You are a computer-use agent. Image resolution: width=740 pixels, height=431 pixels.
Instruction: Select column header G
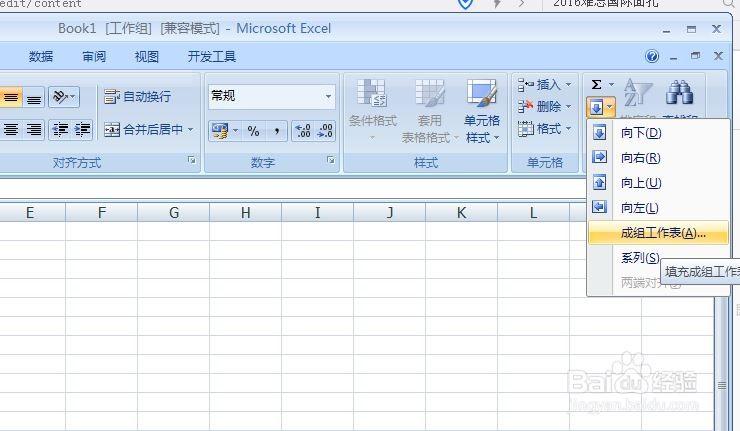[174, 212]
